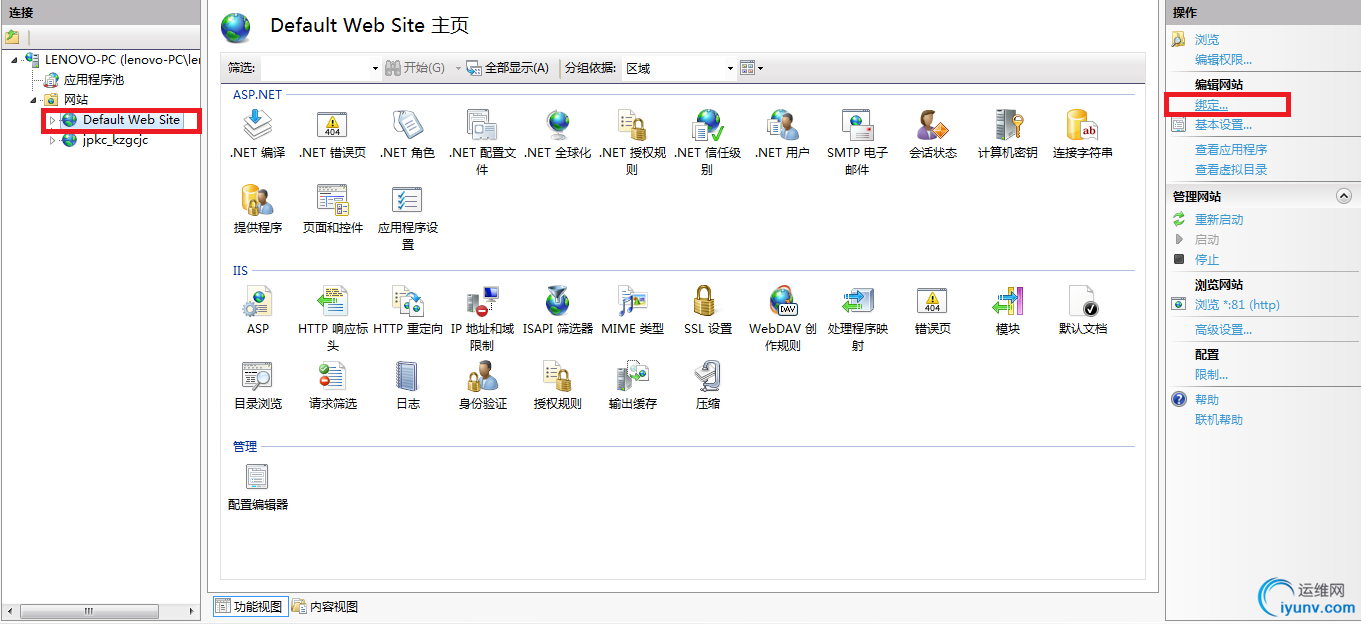The width and height of the screenshot is (1361, 624).
Task: Open the 提供程序 feature icon
Action: tap(258, 201)
